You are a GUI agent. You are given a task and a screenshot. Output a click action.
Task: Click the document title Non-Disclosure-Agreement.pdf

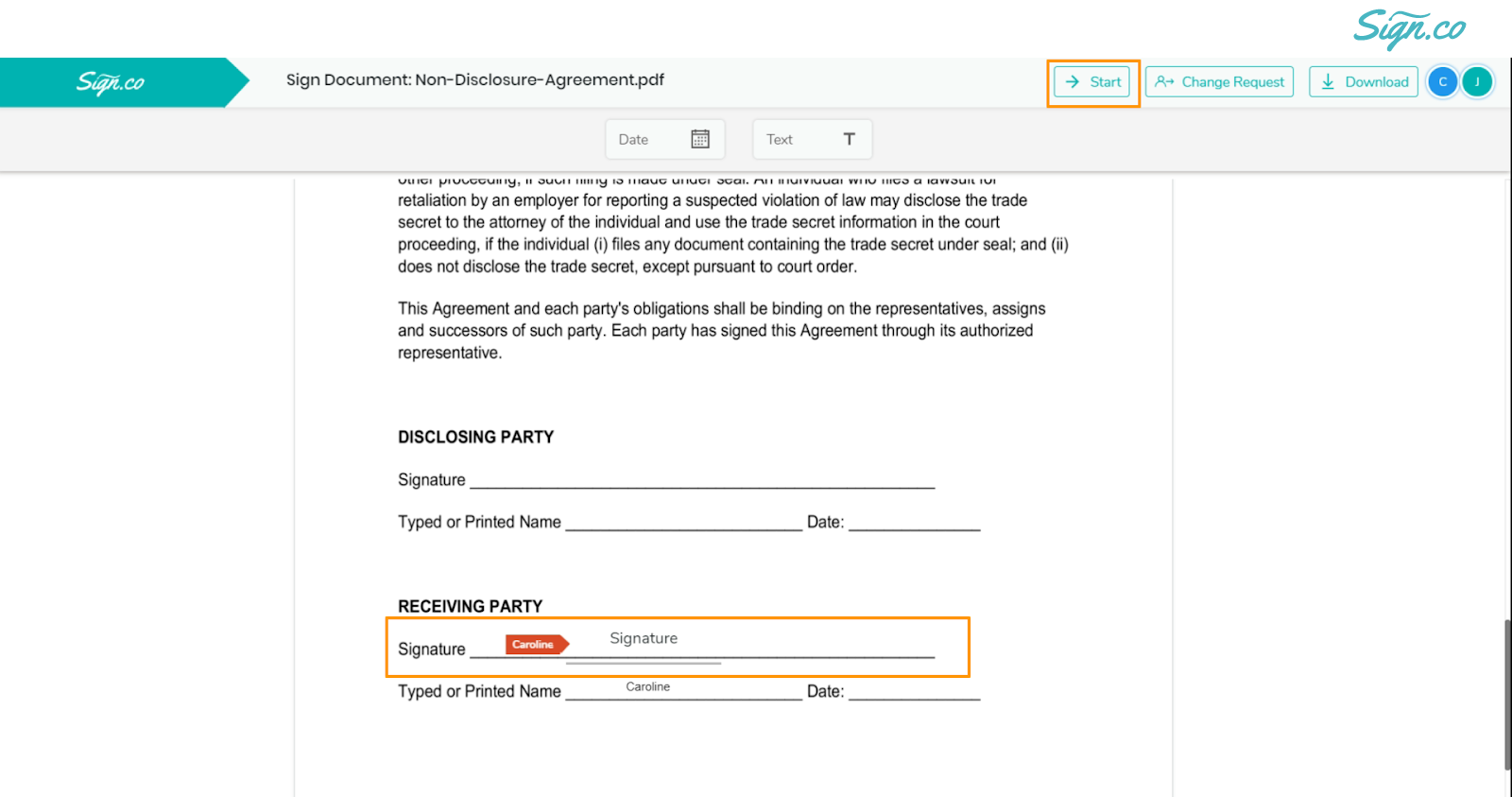[x=540, y=79]
